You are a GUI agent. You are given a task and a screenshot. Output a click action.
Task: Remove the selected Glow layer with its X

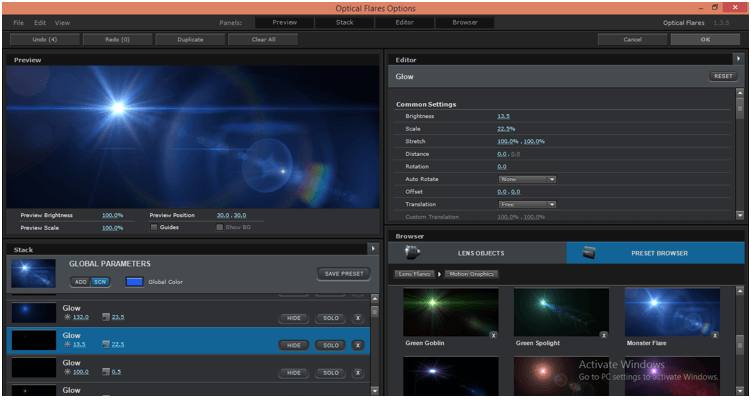click(357, 345)
